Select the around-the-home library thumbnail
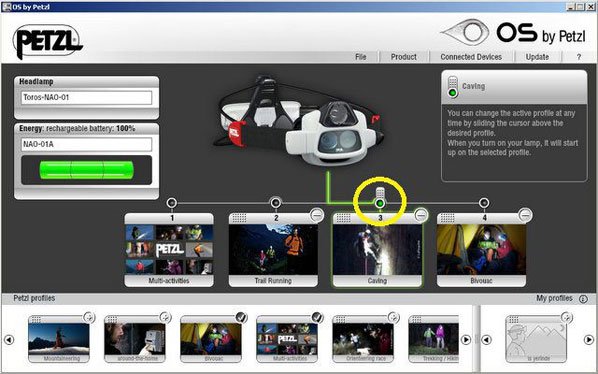Viewport: 598px width, 374px height. click(135, 339)
